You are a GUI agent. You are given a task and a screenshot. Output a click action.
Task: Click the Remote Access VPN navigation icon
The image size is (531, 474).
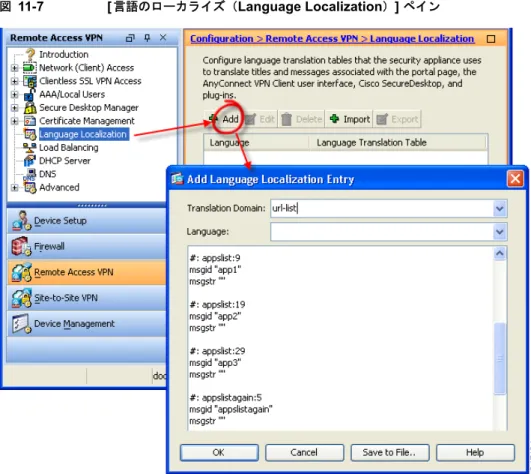coord(22,272)
